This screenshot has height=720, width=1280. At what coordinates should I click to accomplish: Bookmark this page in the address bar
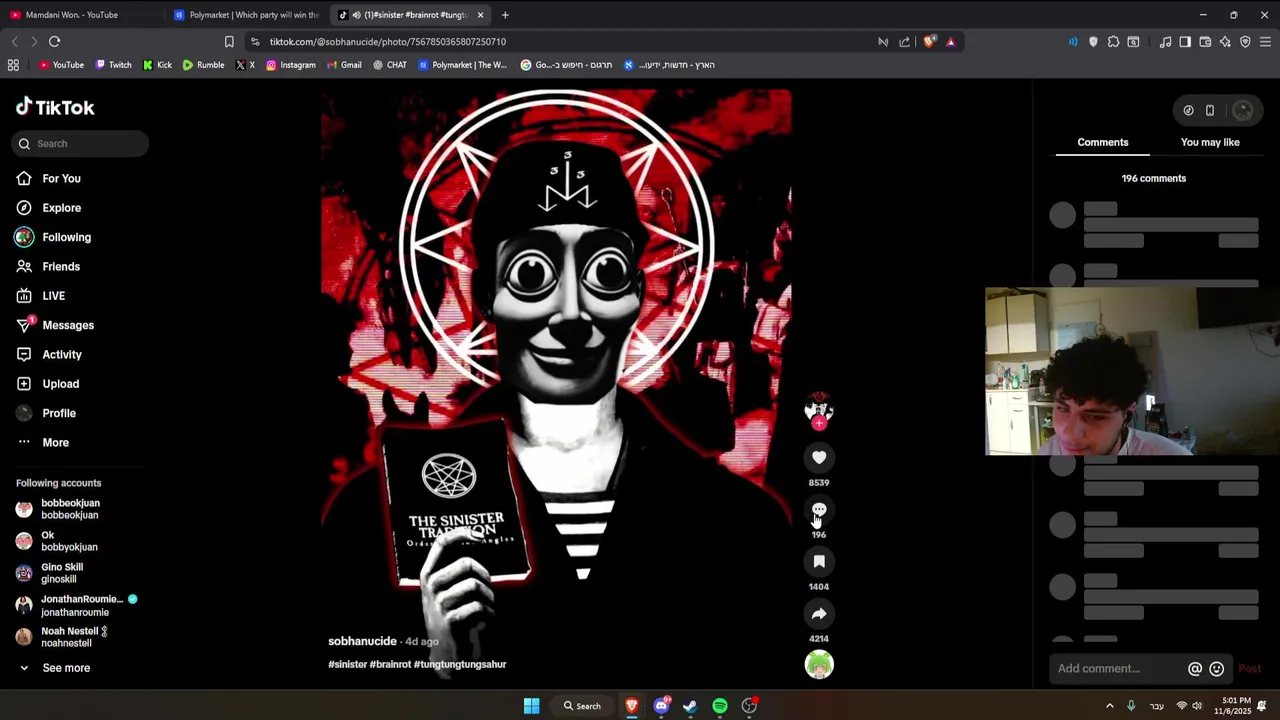tap(229, 42)
